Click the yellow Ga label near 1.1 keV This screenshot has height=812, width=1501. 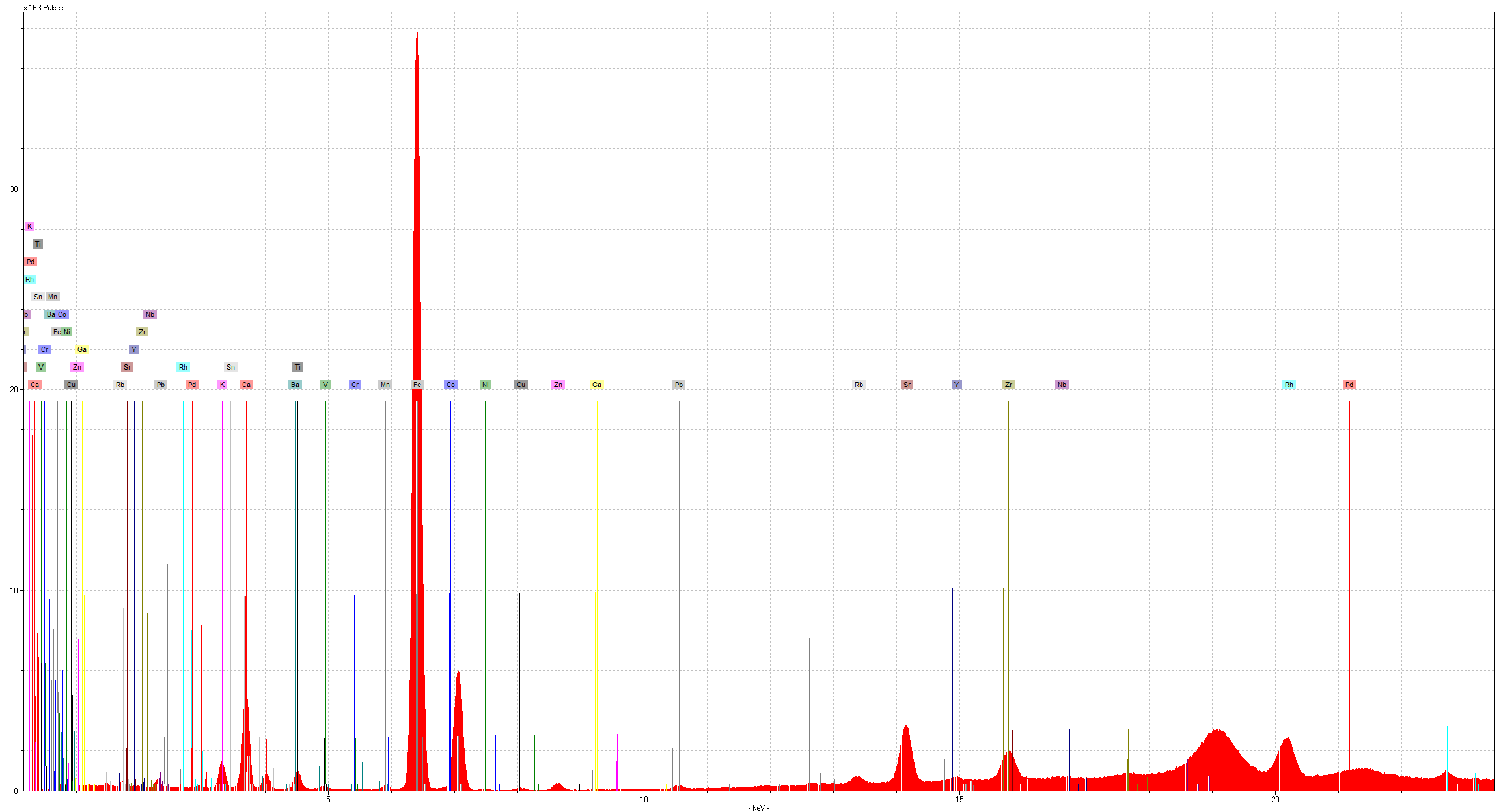pos(82,349)
